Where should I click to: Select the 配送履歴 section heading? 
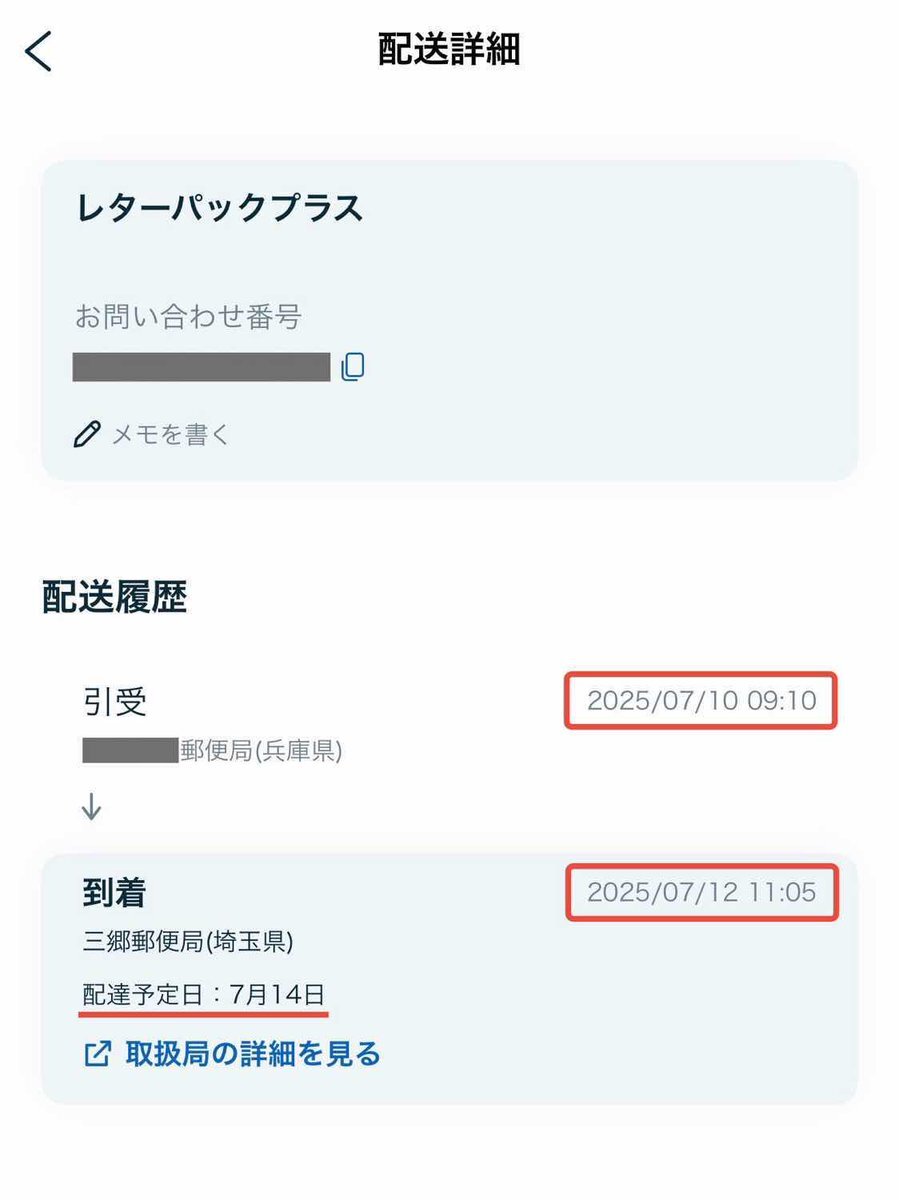click(114, 597)
